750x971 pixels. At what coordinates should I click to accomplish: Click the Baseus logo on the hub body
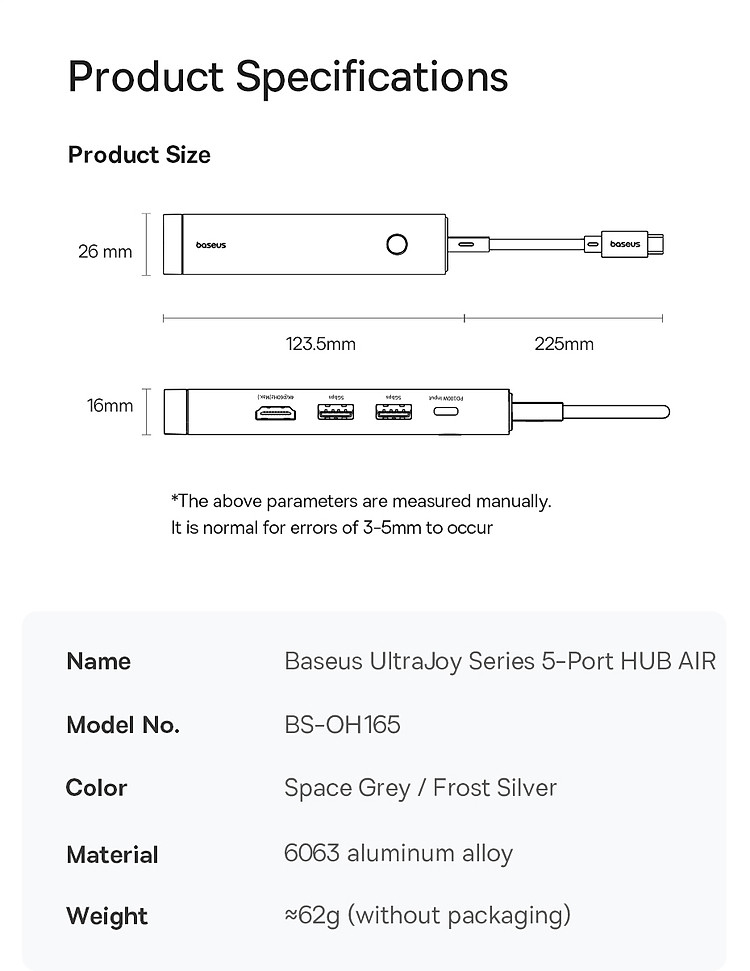click(x=211, y=245)
